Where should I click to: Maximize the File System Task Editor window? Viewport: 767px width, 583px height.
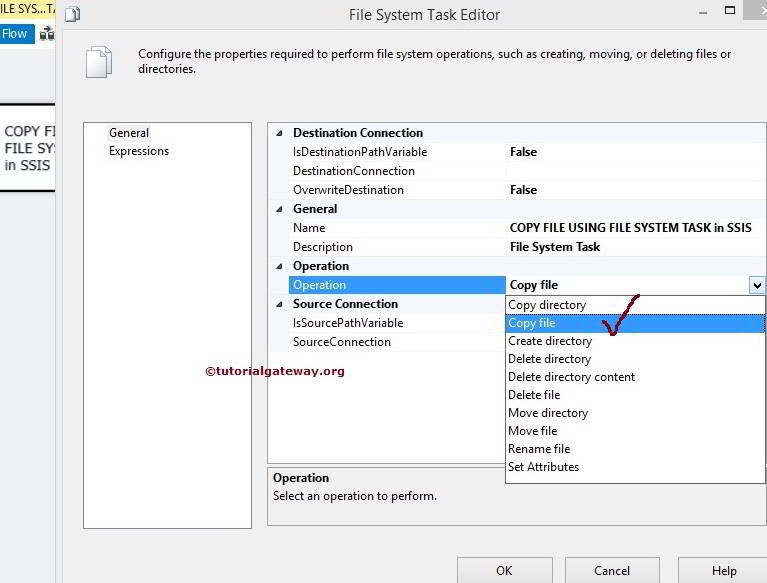click(x=730, y=10)
